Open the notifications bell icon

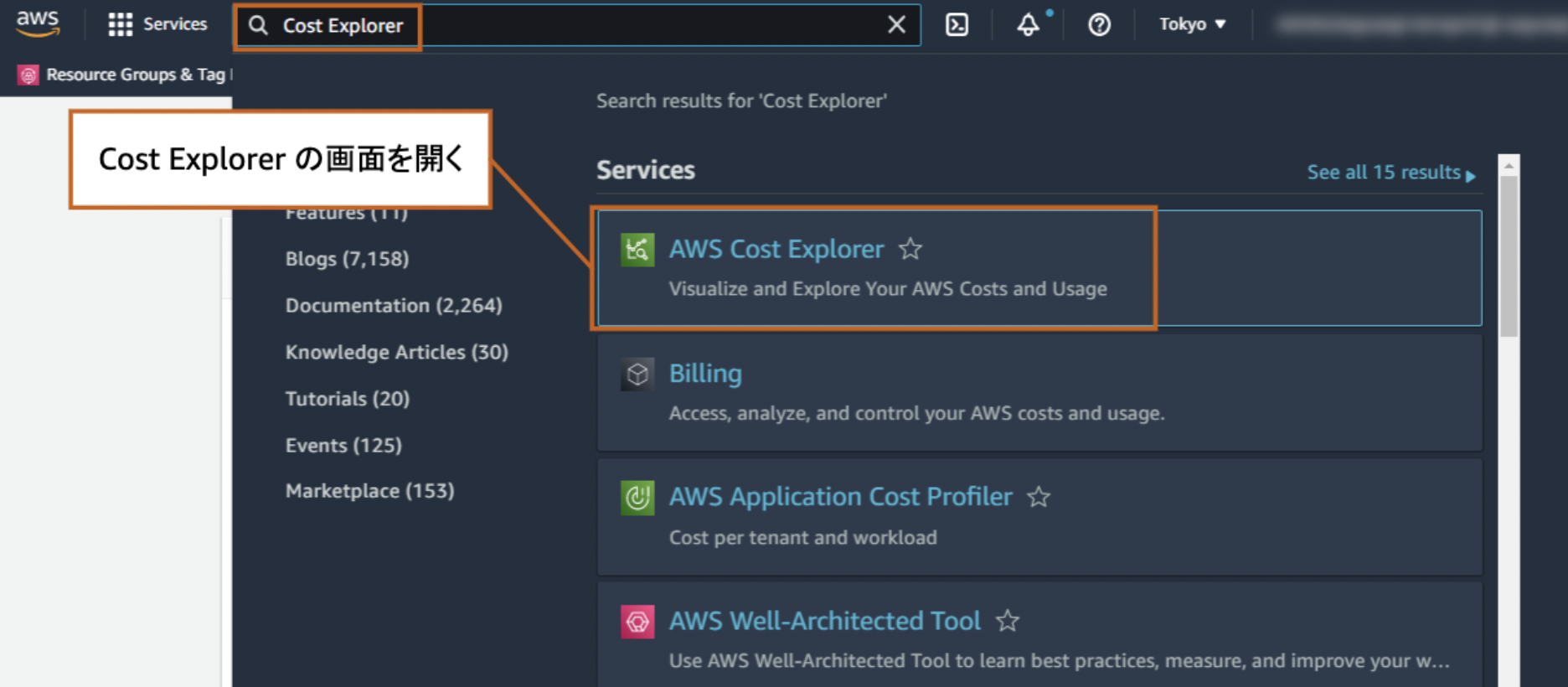pyautogui.click(x=1028, y=25)
